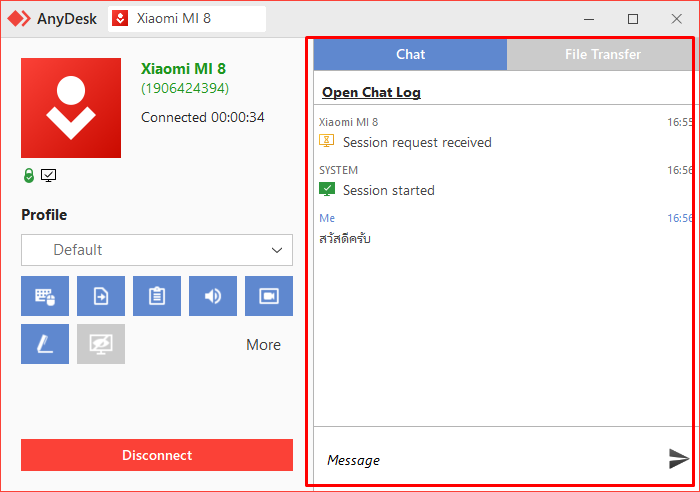Click the red Disconnect button

tap(157, 455)
